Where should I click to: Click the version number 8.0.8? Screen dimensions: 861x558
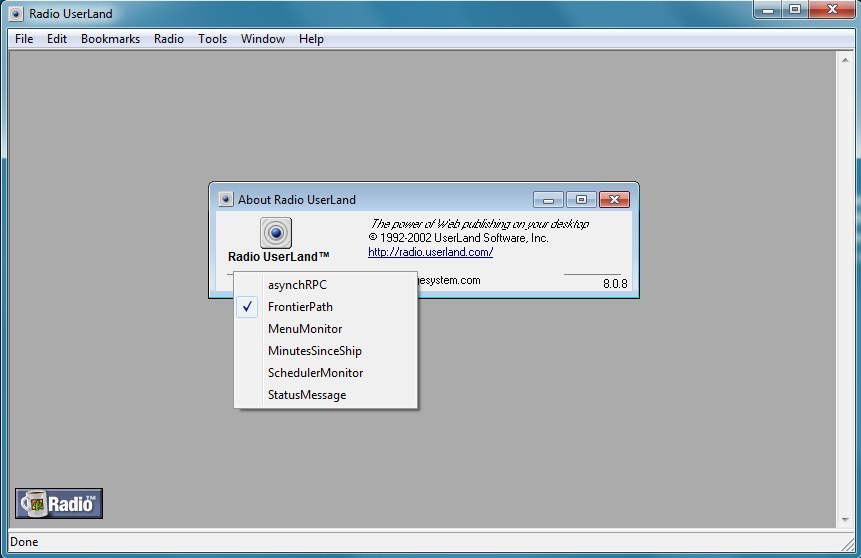coord(615,283)
